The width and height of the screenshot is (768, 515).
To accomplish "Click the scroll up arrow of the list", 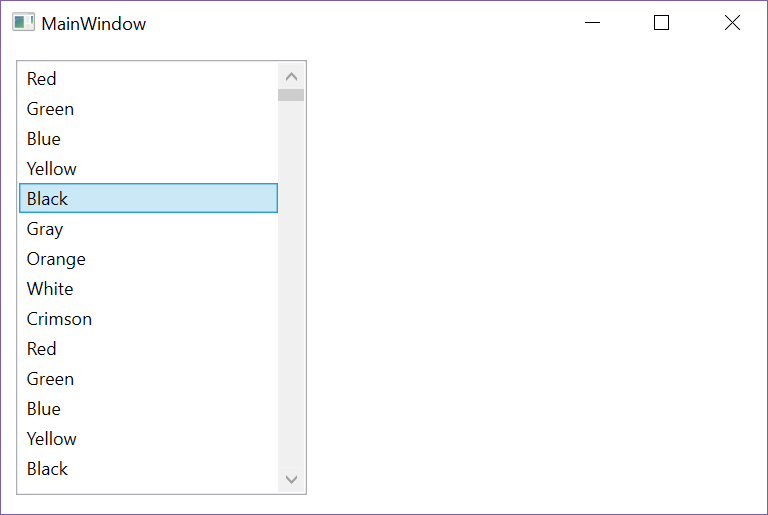I will 291,76.
